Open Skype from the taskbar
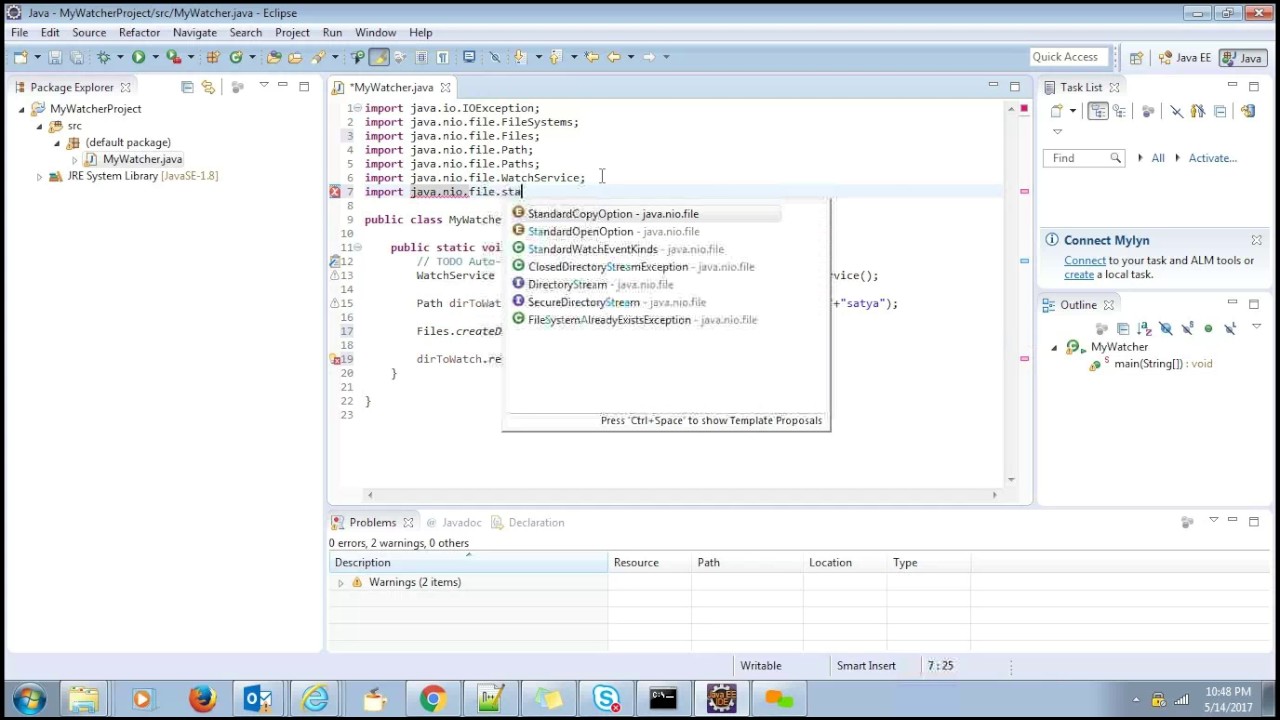Screen dimensions: 1280x720 tap(606, 698)
